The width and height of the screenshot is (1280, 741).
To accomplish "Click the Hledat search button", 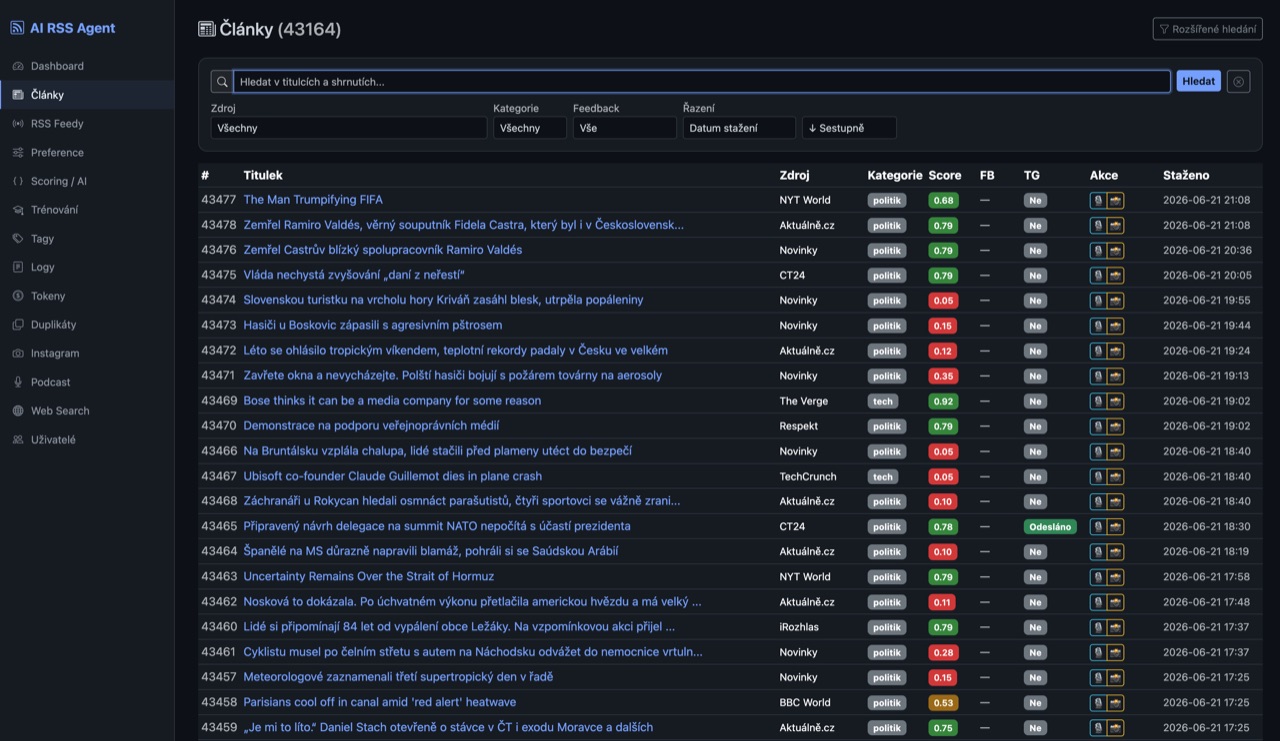I will [1198, 82].
